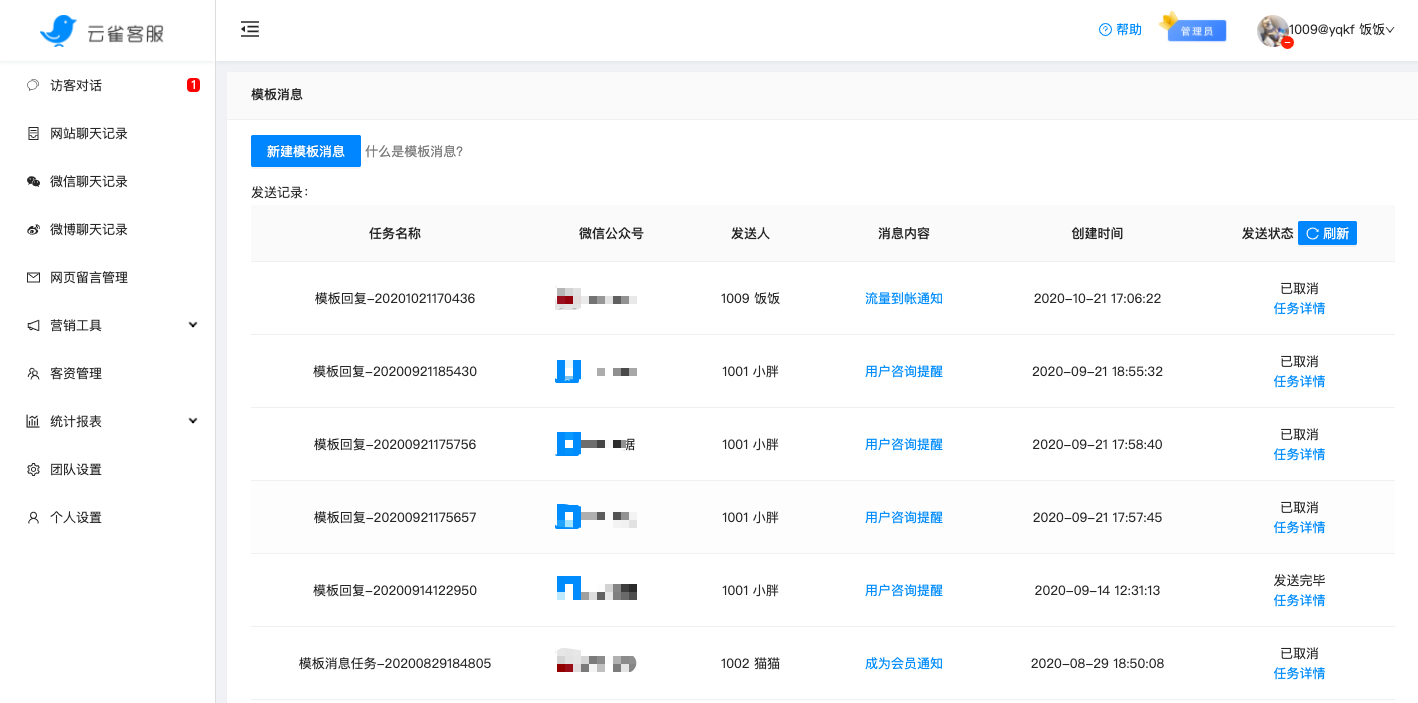Open the 访客对话 chat bubble icon
The width and height of the screenshot is (1418, 703).
(32, 84)
